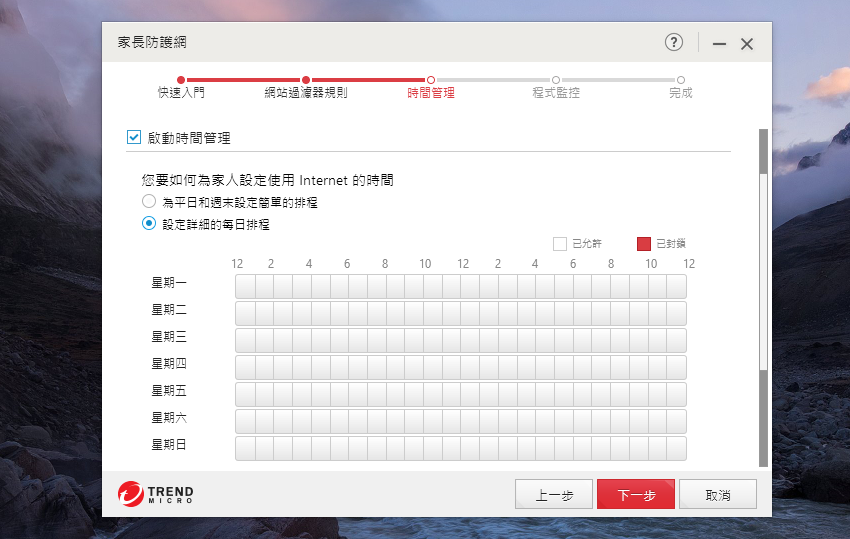The width and height of the screenshot is (850, 539).
Task: Block the first hour cell for 星期一
Action: click(x=246, y=286)
